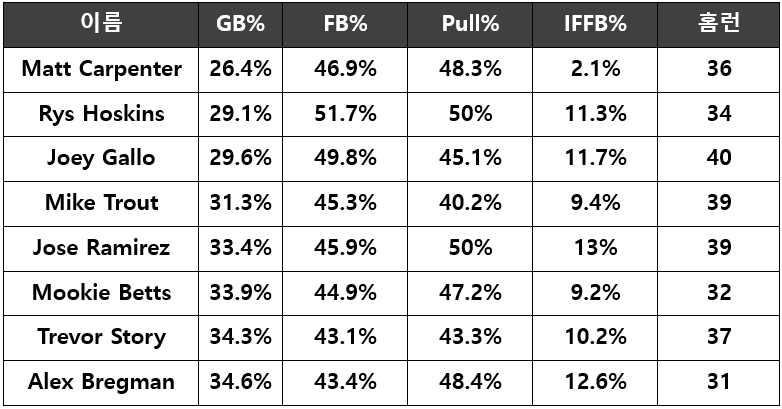782x409 pixels.
Task: Select the Rys Hoskins row name
Action: (101, 114)
